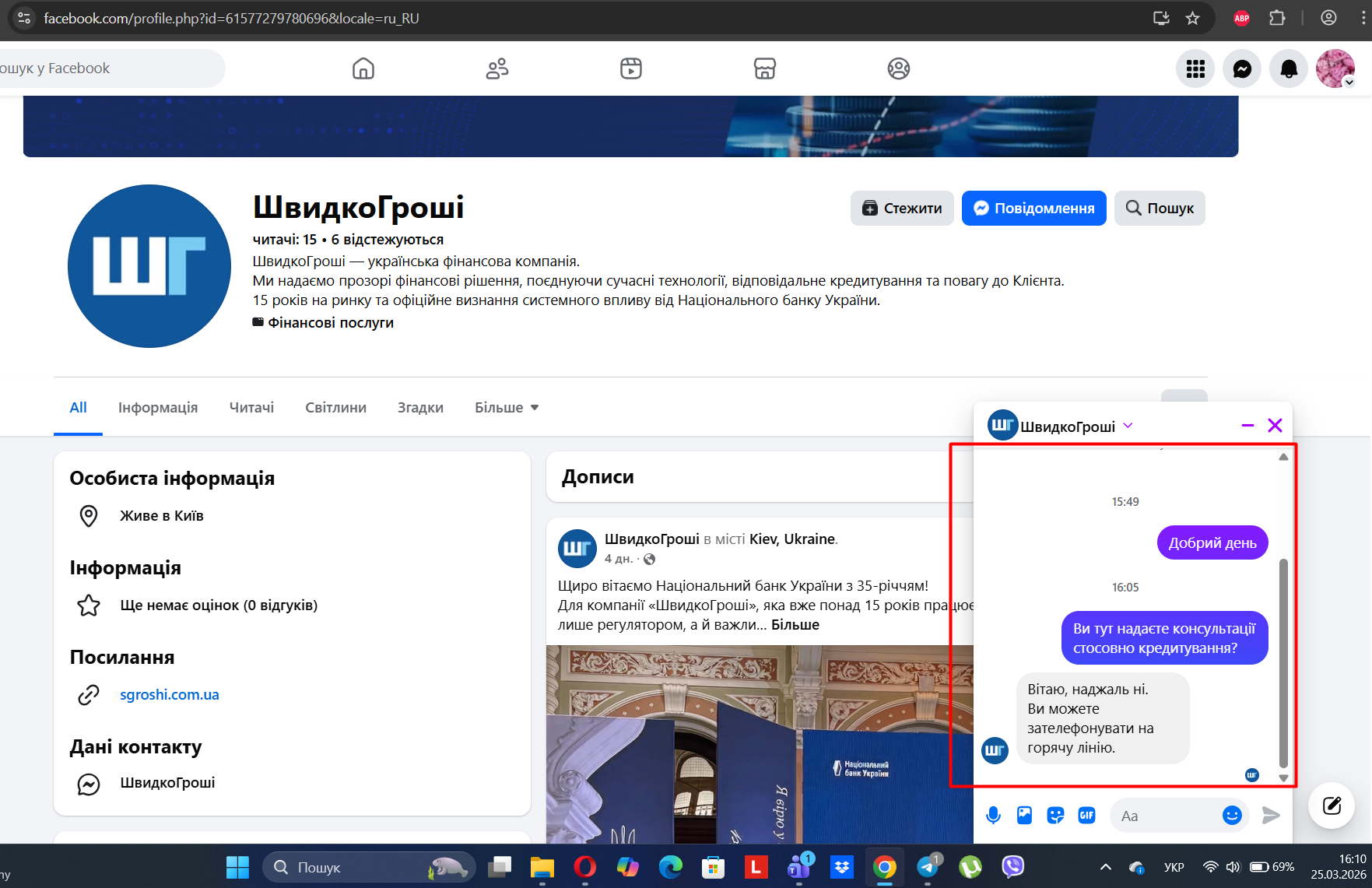Minimize the ШвидкоГроші chat window
This screenshot has height=888, width=1372.
point(1247,425)
